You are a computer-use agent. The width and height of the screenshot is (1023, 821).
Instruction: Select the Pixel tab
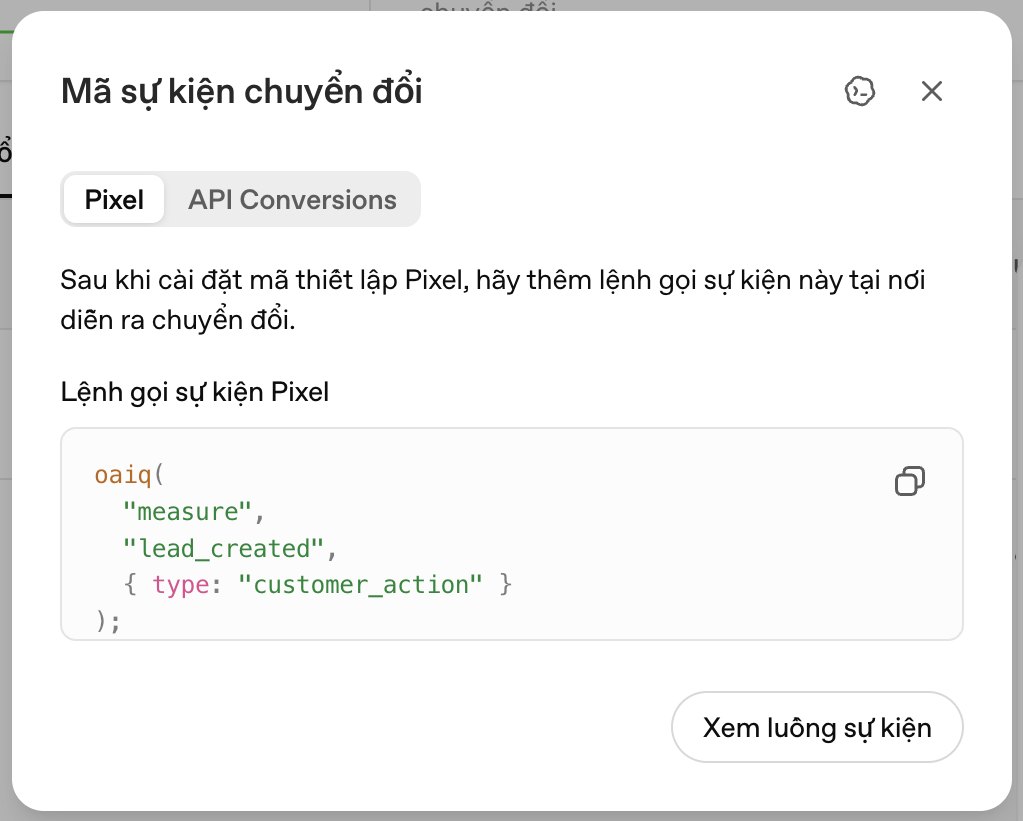[114, 199]
